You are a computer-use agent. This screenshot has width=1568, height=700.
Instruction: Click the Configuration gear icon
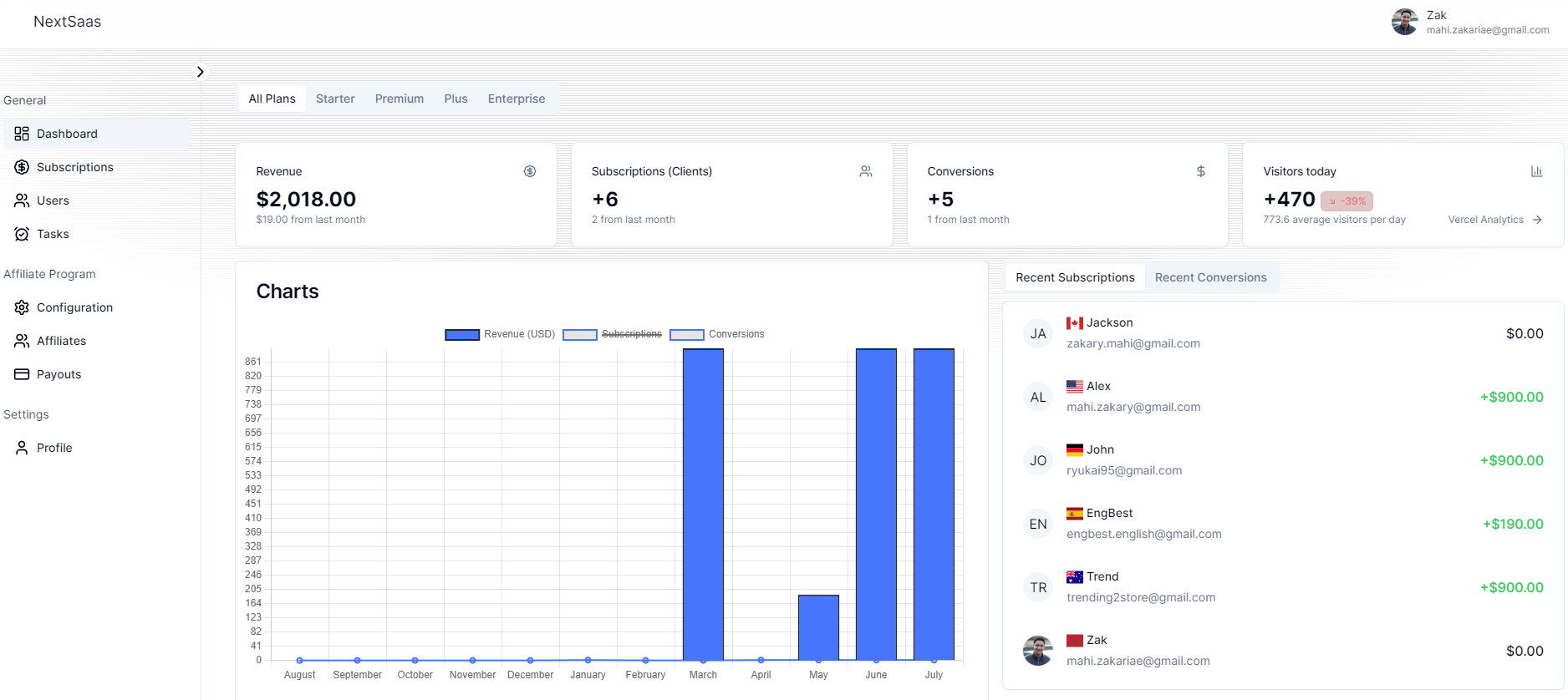click(22, 307)
